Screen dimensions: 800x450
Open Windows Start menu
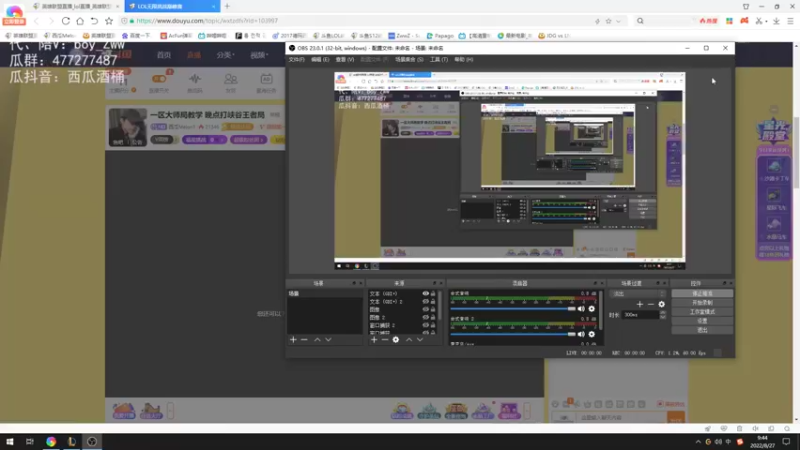point(10,441)
